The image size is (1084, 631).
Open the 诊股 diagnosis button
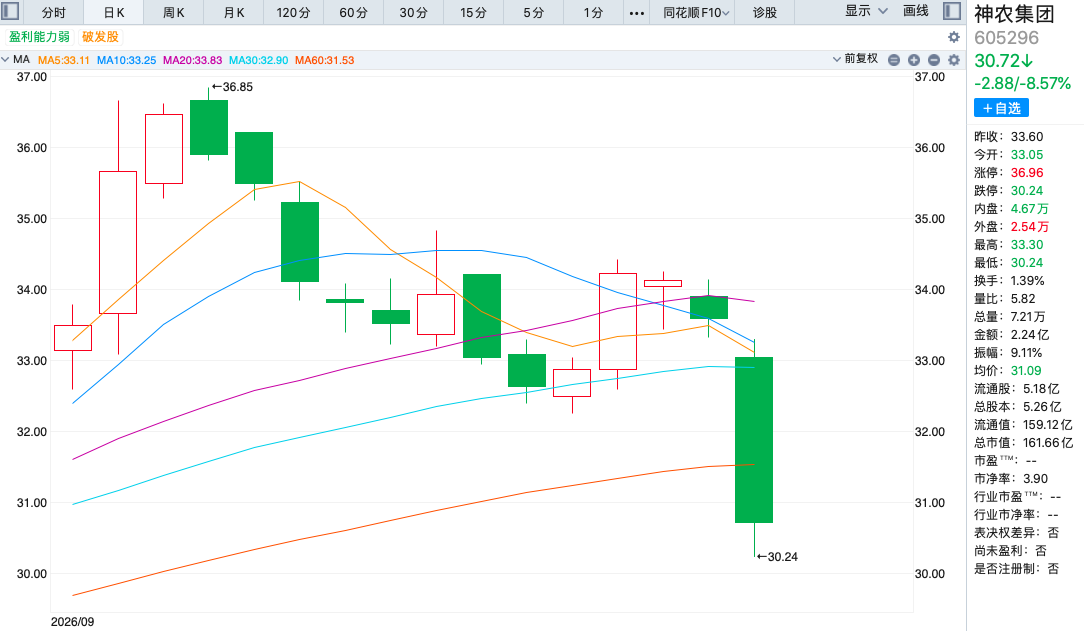click(765, 12)
